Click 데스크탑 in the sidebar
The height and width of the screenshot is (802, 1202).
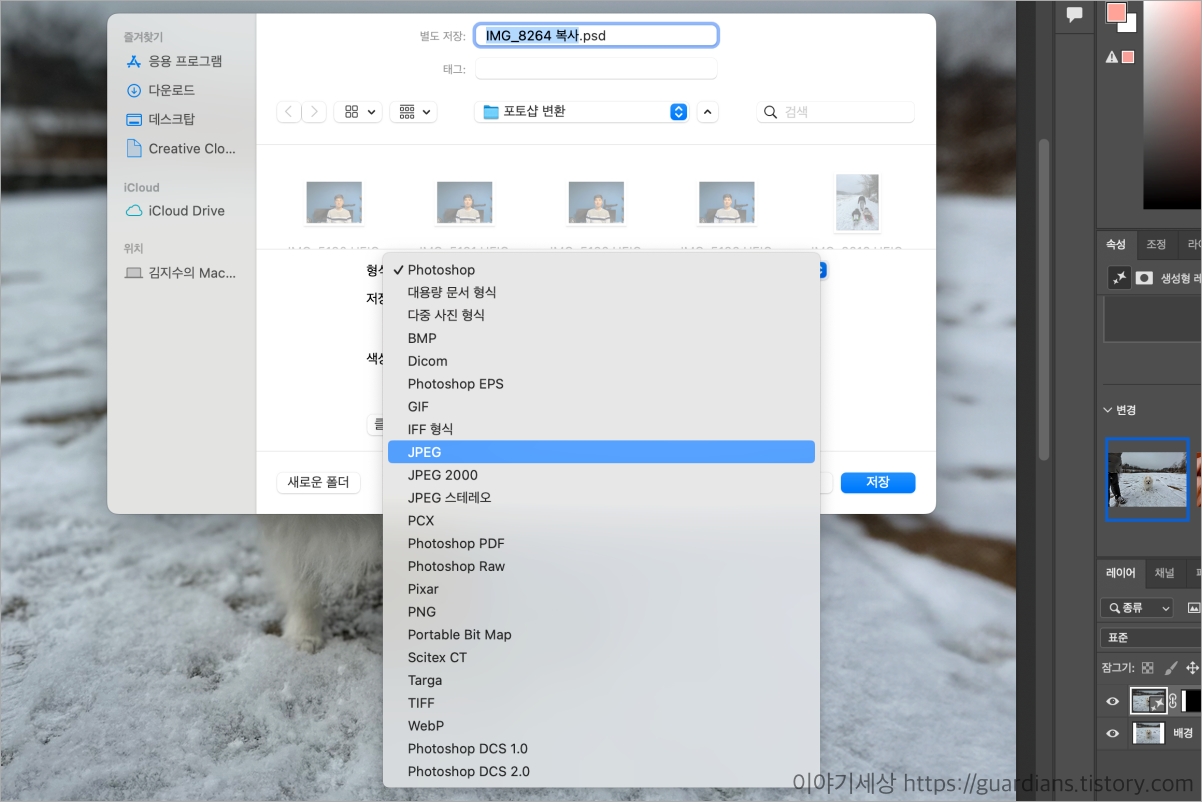[160, 119]
